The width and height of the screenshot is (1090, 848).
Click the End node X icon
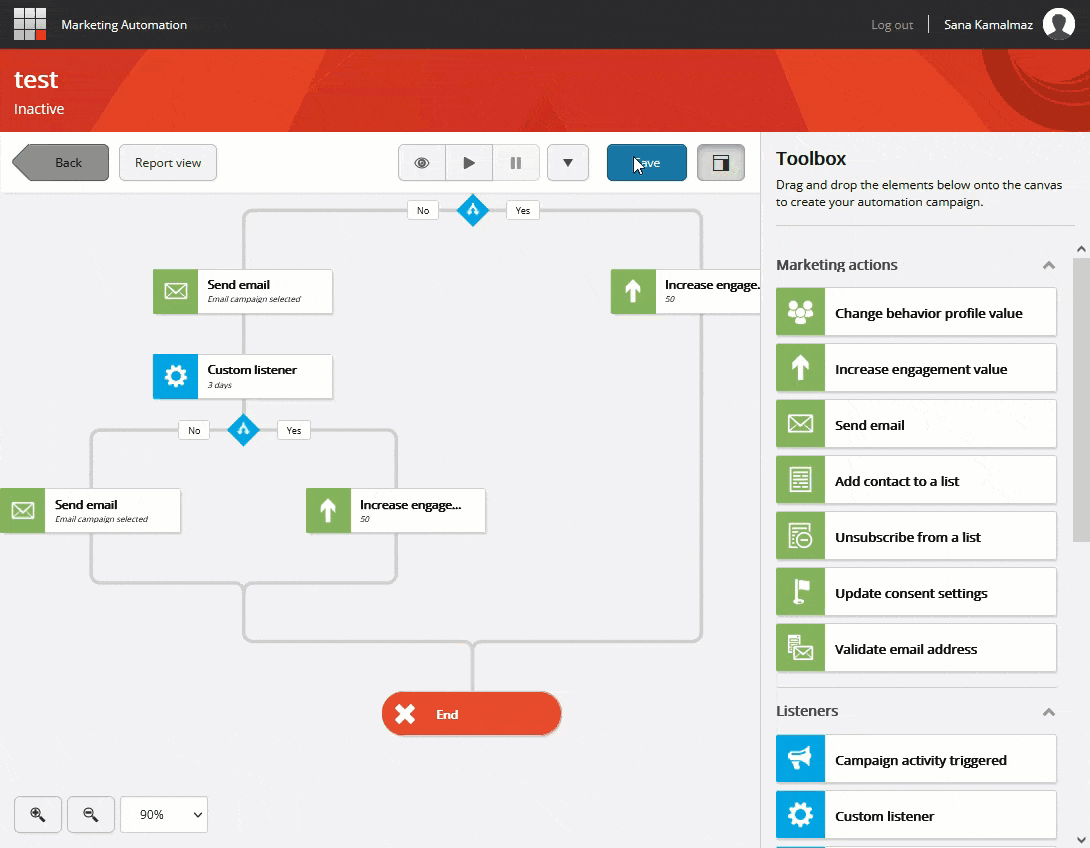405,714
